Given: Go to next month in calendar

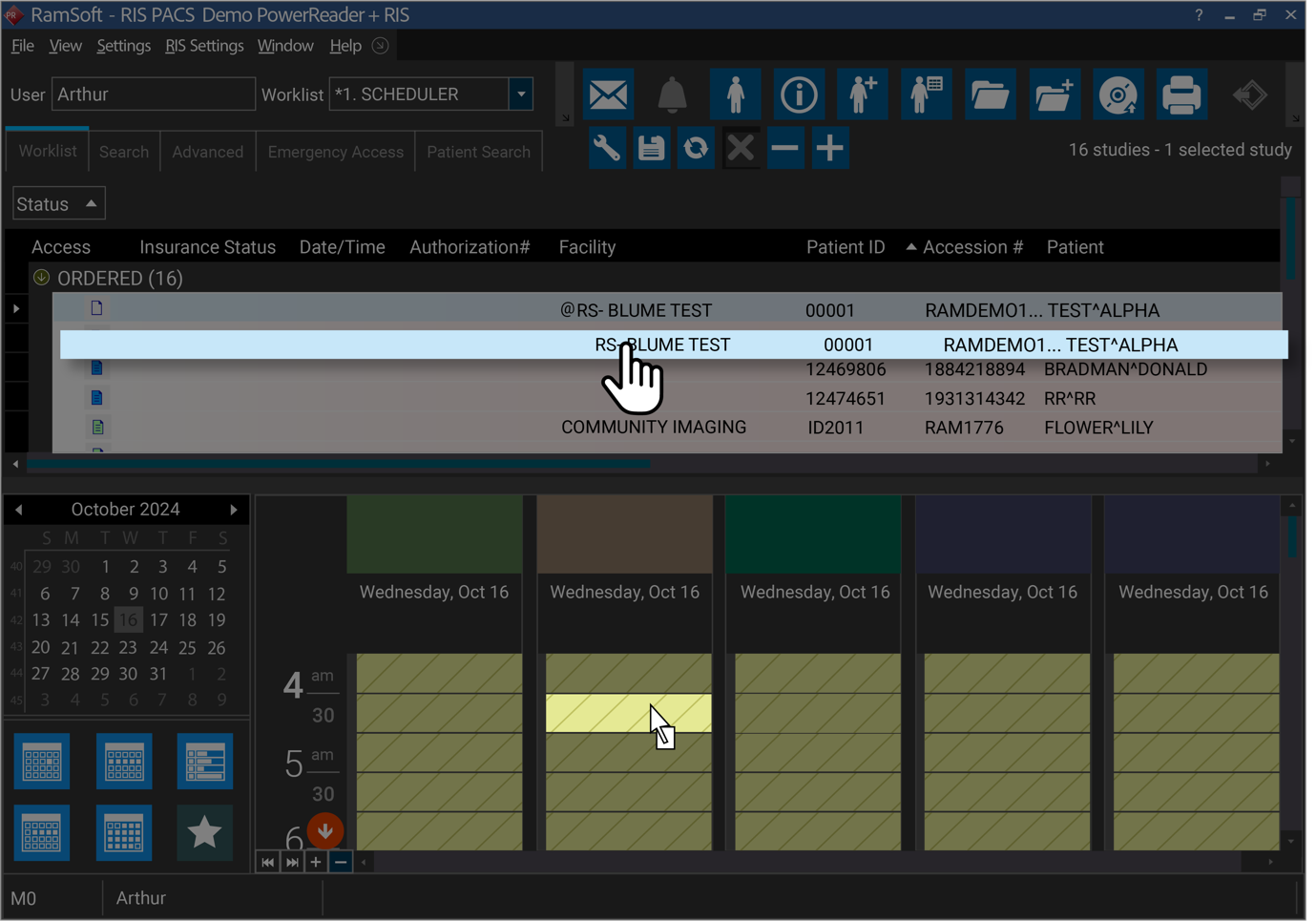Looking at the screenshot, I should (234, 510).
